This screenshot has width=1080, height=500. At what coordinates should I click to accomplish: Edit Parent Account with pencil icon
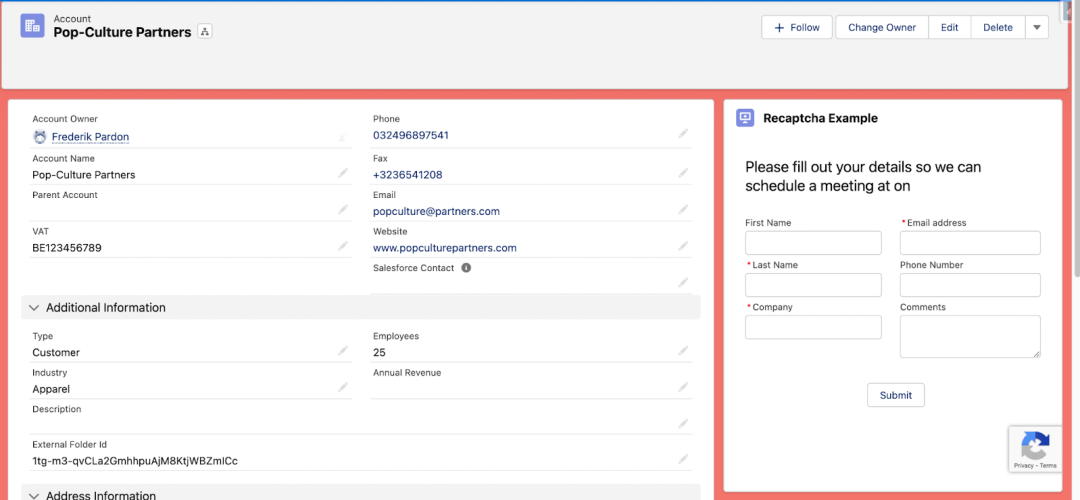click(342, 209)
